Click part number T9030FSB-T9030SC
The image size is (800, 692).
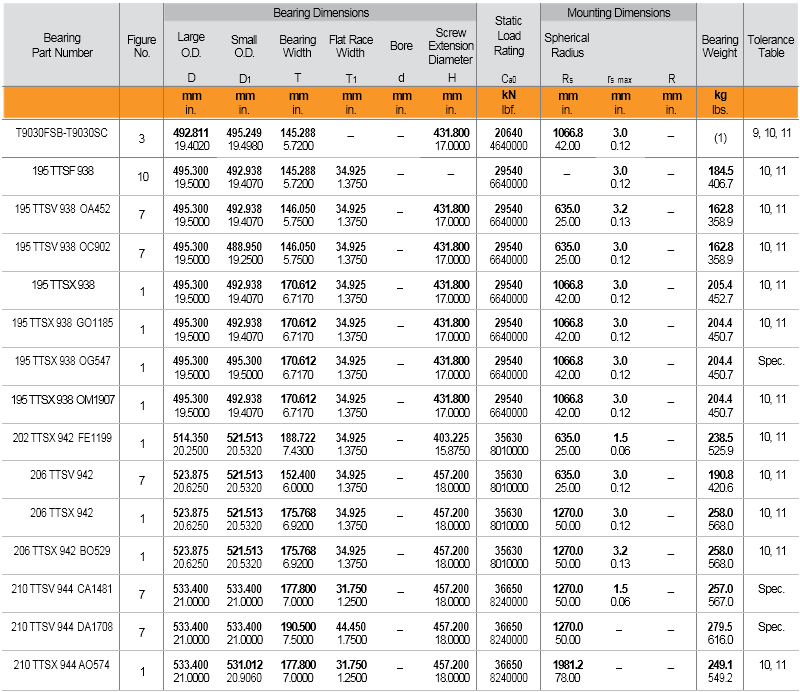click(61, 132)
